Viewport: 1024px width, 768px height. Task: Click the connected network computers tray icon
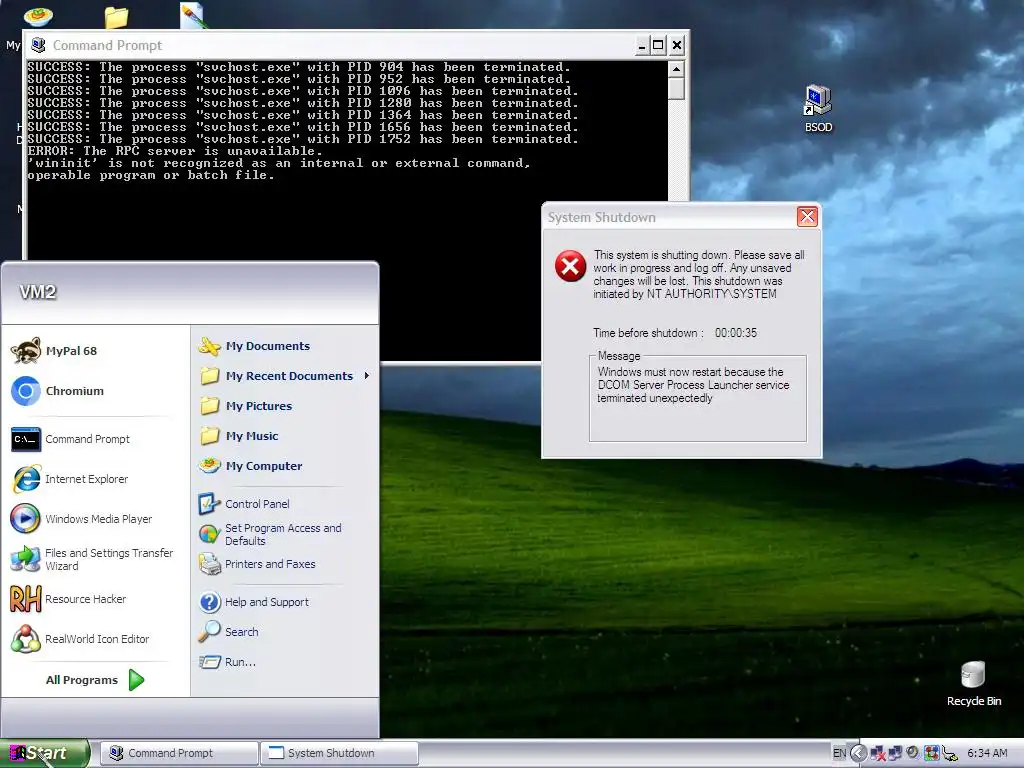click(895, 753)
